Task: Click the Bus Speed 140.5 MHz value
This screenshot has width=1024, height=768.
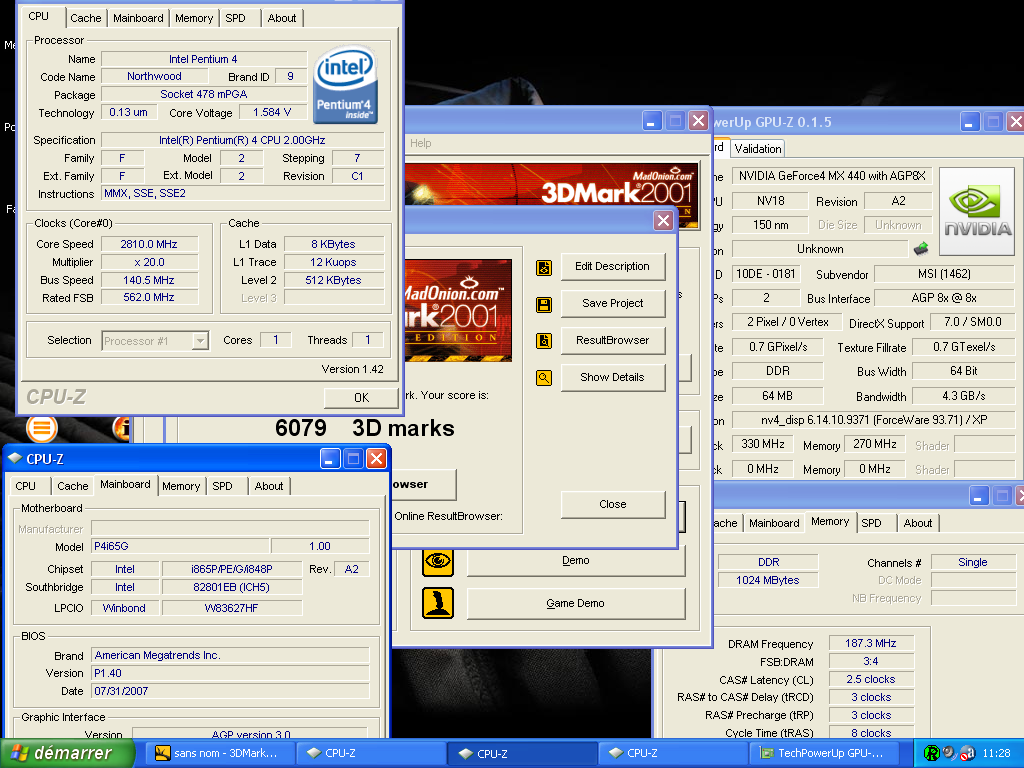Action: tap(149, 280)
